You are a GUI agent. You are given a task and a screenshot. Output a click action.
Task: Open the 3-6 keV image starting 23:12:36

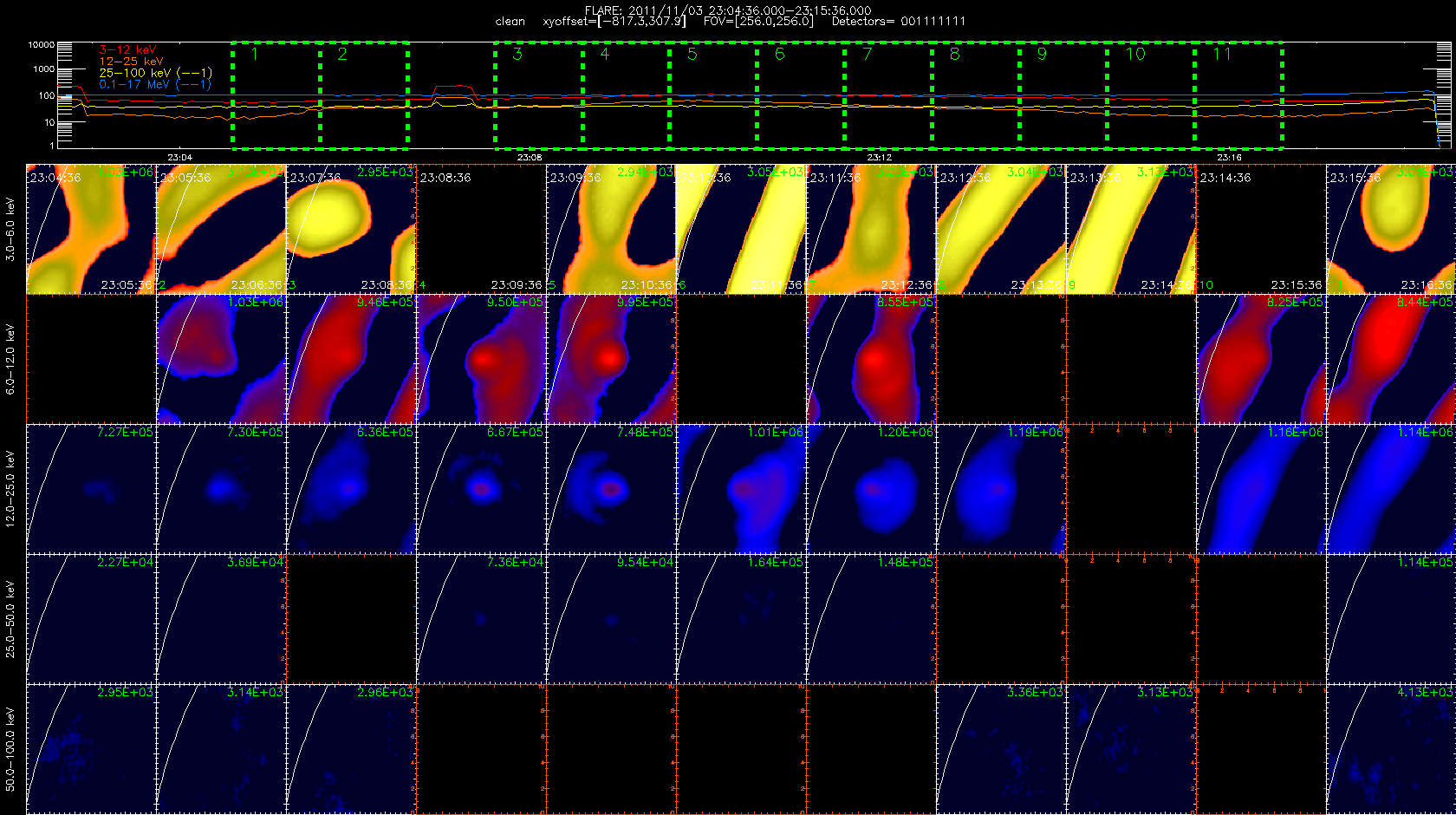point(1001,229)
